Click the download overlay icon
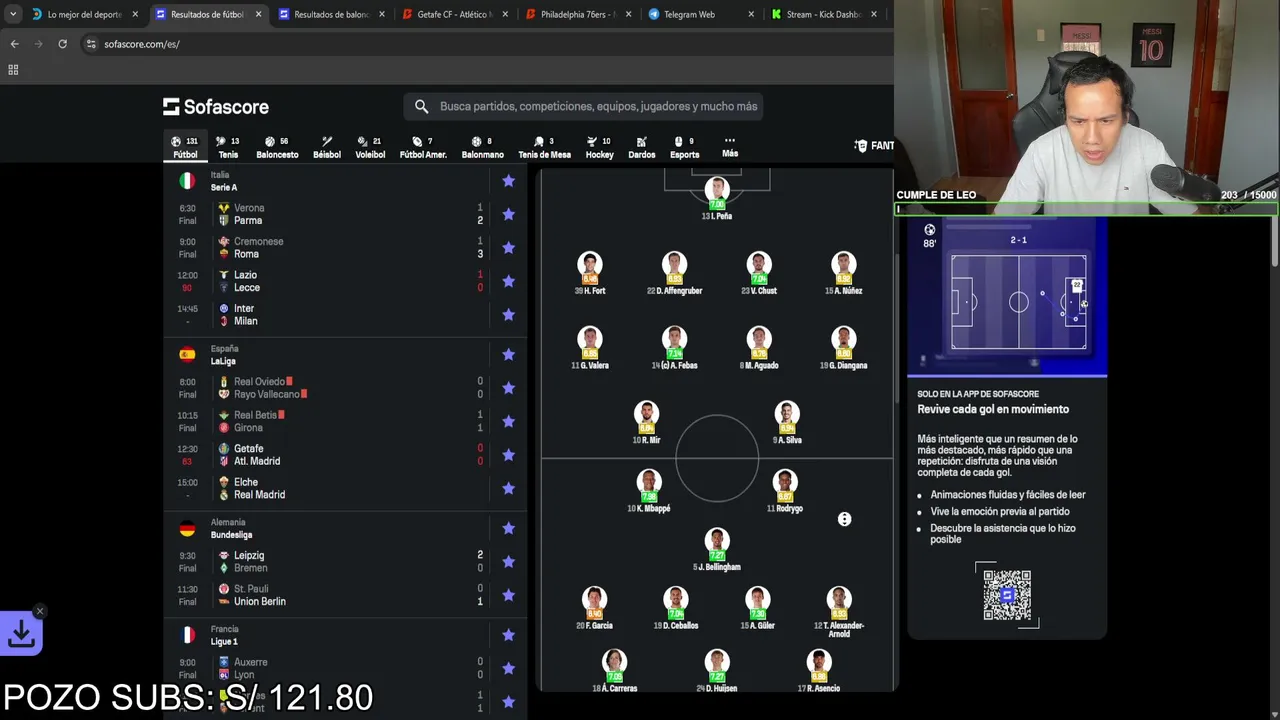This screenshot has height=720, width=1280. (x=21, y=633)
